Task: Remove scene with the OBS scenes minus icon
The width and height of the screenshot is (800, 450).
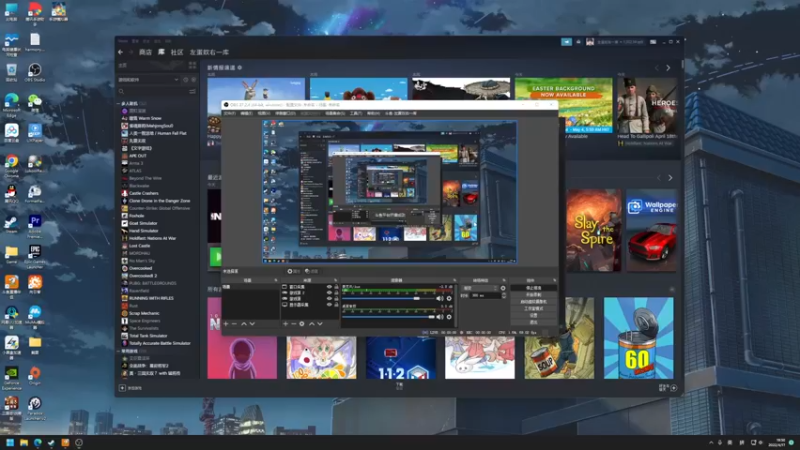Action: [234, 323]
